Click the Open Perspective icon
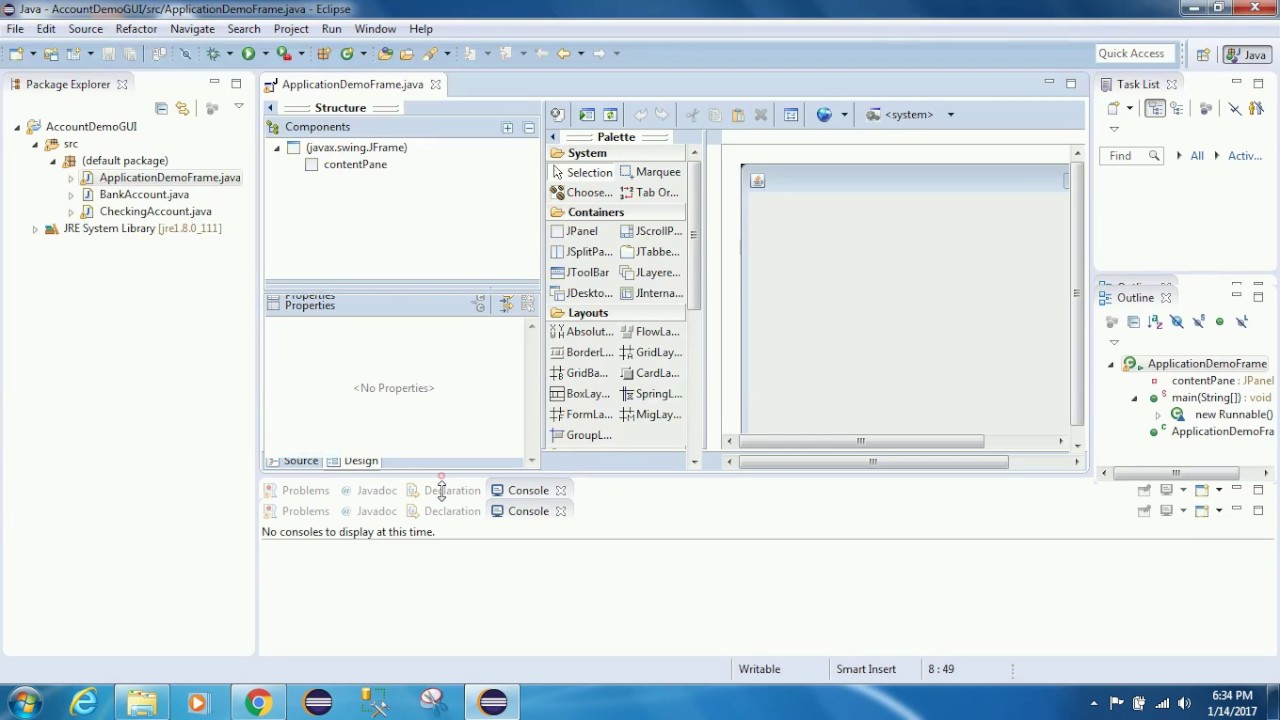 pyautogui.click(x=1203, y=54)
